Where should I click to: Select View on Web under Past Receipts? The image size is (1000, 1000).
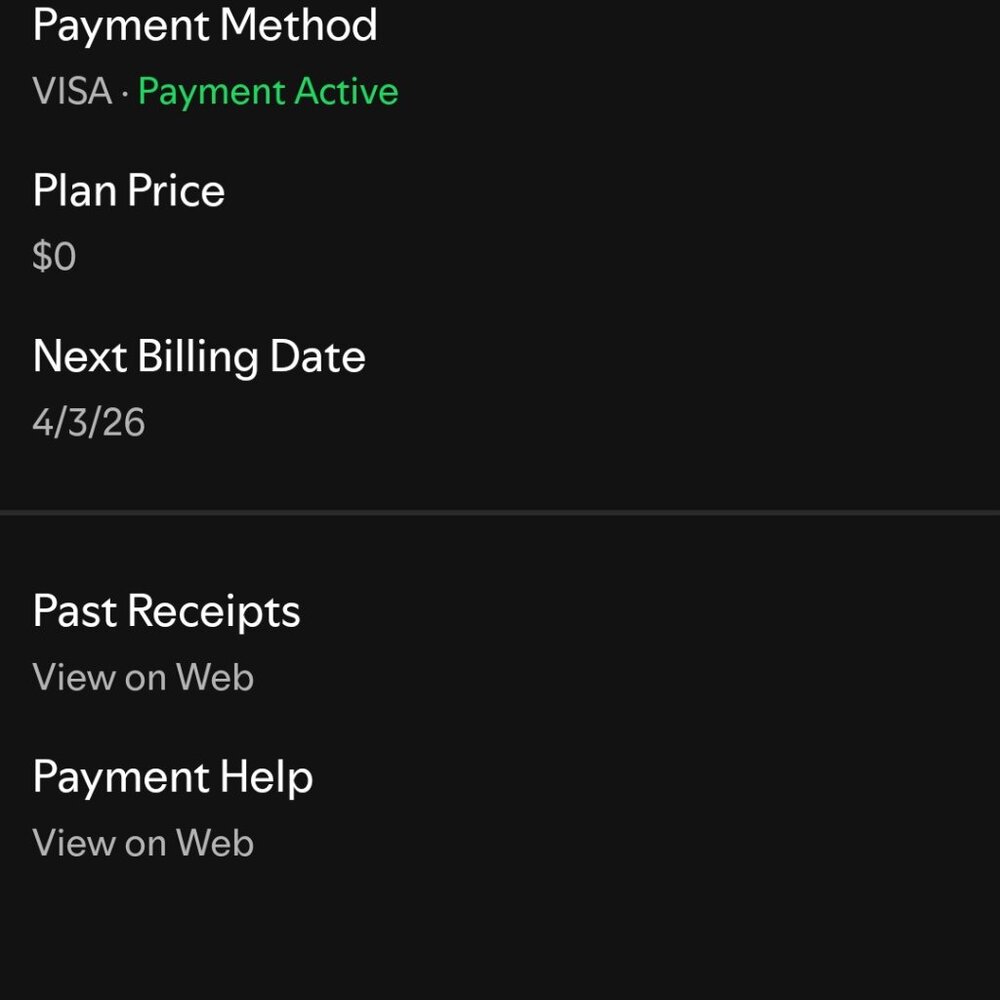[143, 677]
